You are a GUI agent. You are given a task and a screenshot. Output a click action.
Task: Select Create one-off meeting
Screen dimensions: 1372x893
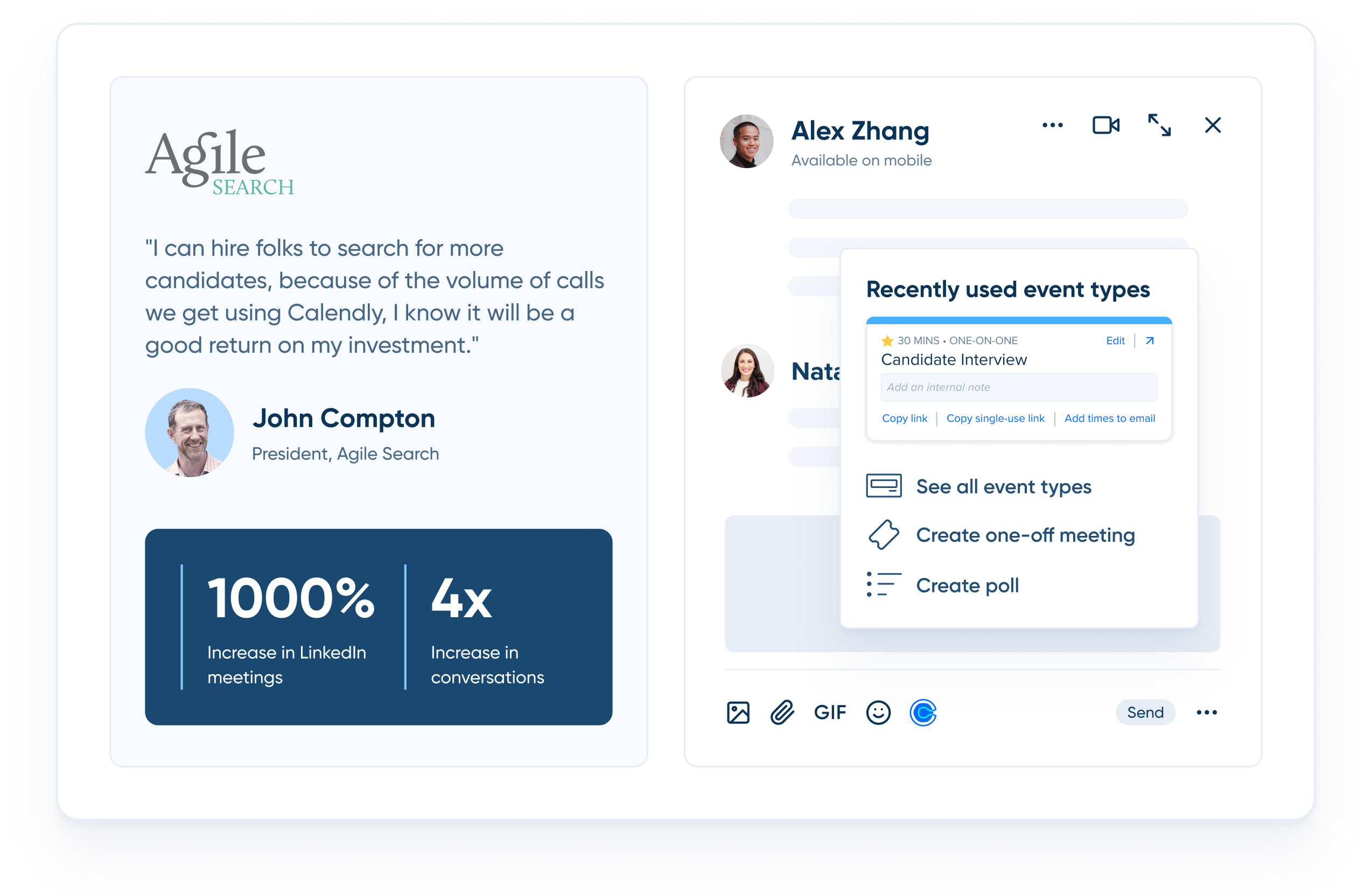[x=1025, y=535]
